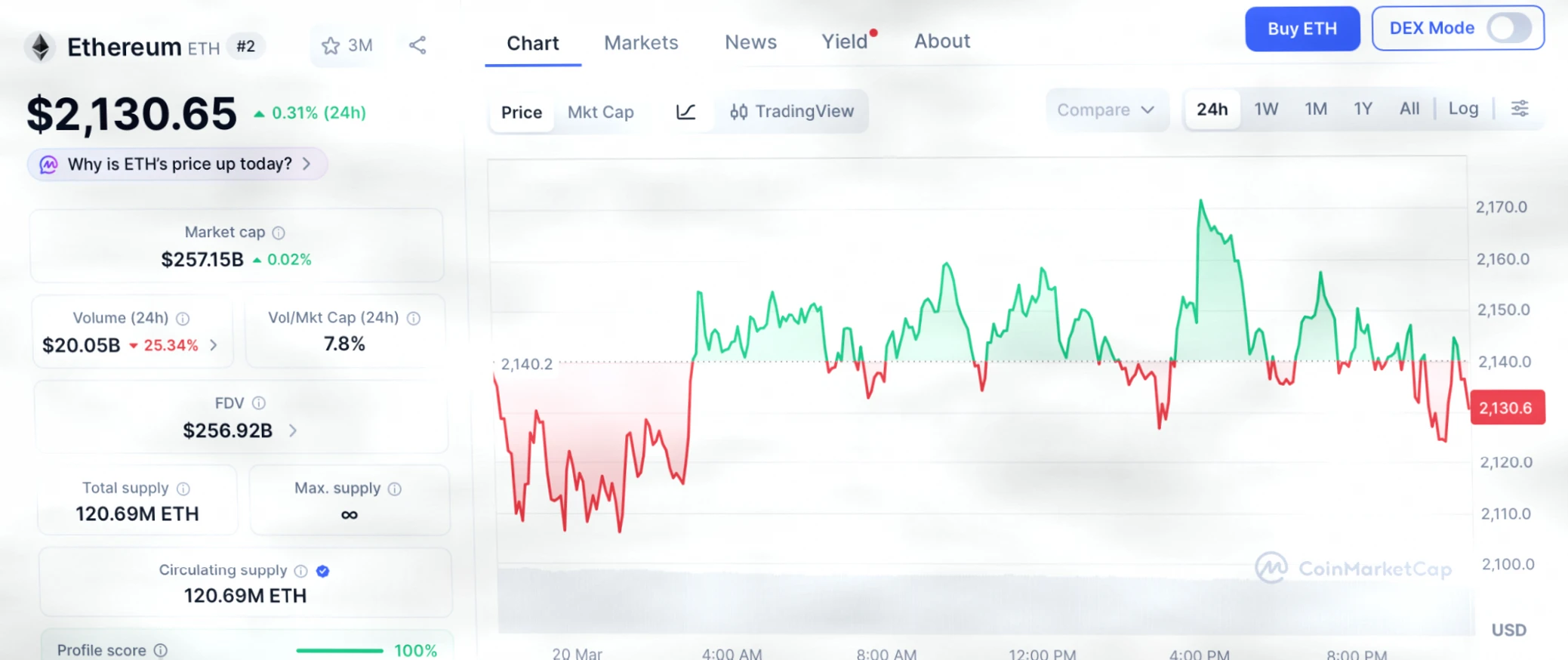Switch to the About tab
1568x660 pixels.
pos(942,42)
